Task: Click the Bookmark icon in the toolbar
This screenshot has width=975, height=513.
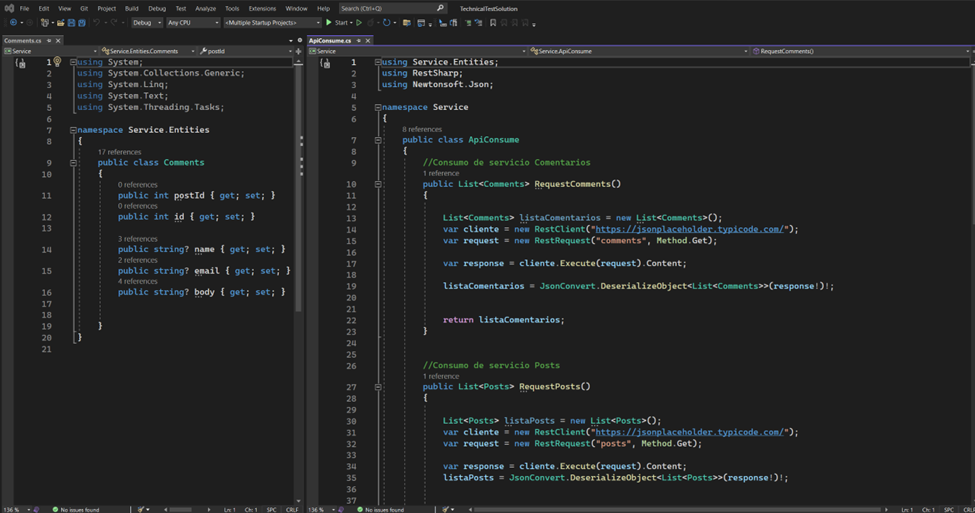Action: tap(492, 22)
